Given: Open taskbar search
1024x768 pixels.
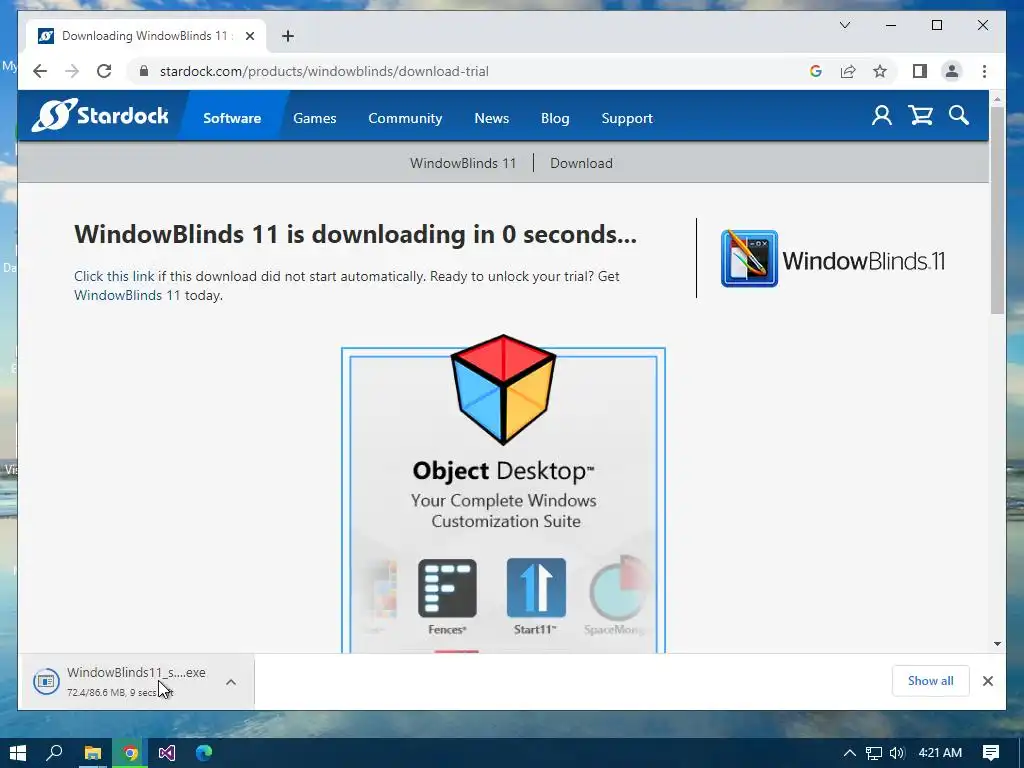Looking at the screenshot, I should pos(54,753).
